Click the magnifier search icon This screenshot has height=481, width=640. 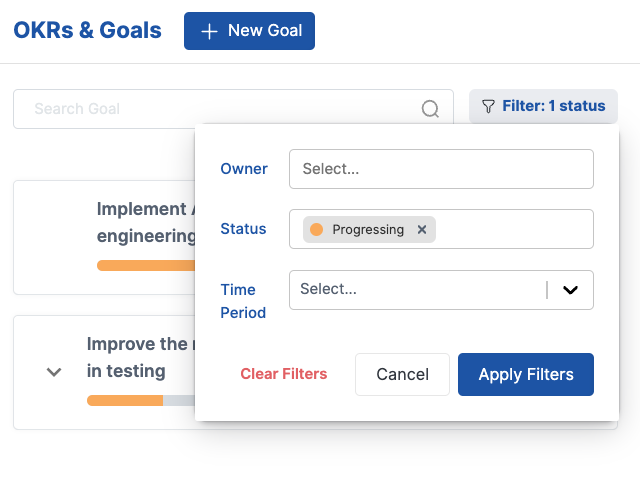point(430,109)
